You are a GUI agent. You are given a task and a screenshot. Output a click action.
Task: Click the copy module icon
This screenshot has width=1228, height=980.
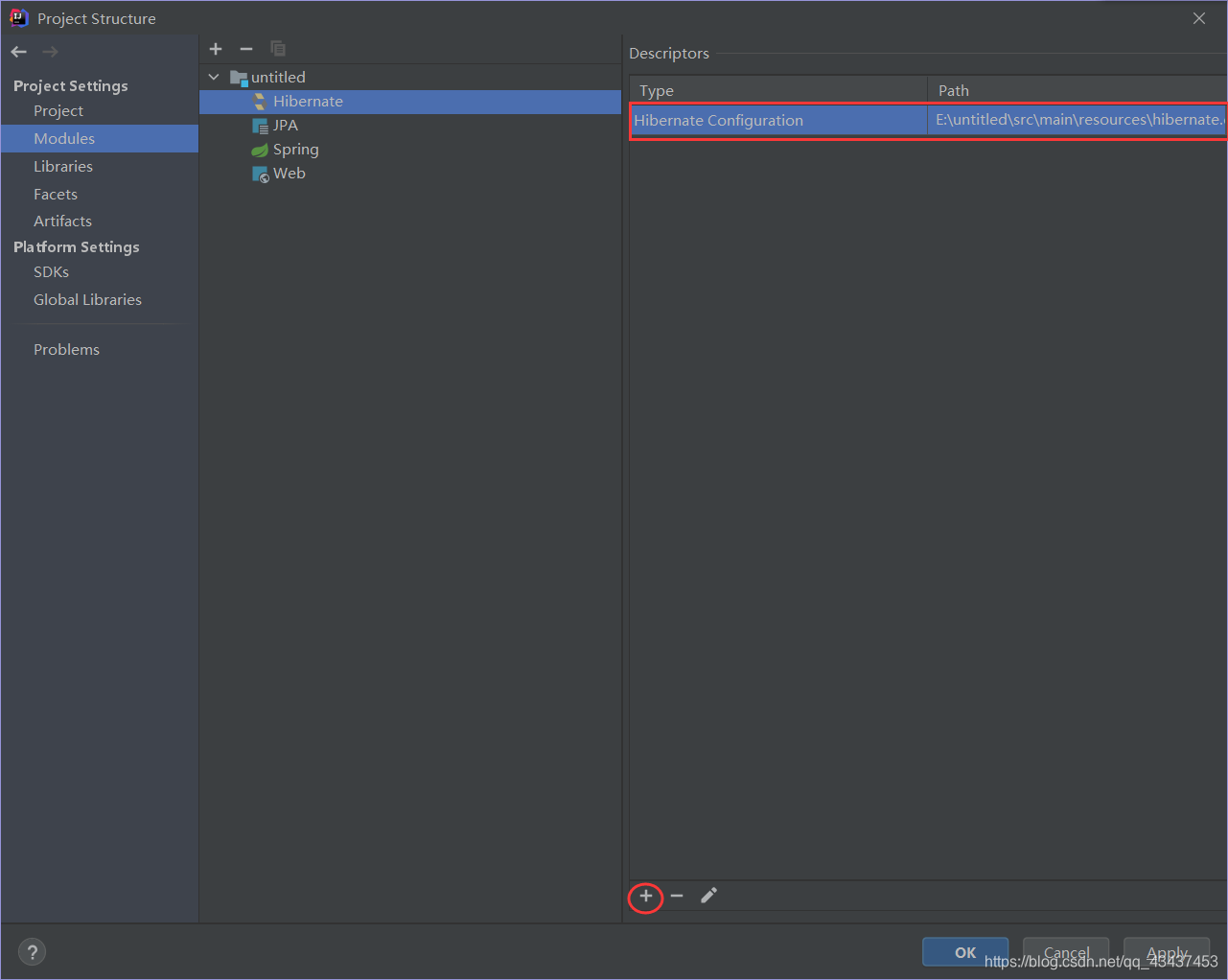click(278, 49)
